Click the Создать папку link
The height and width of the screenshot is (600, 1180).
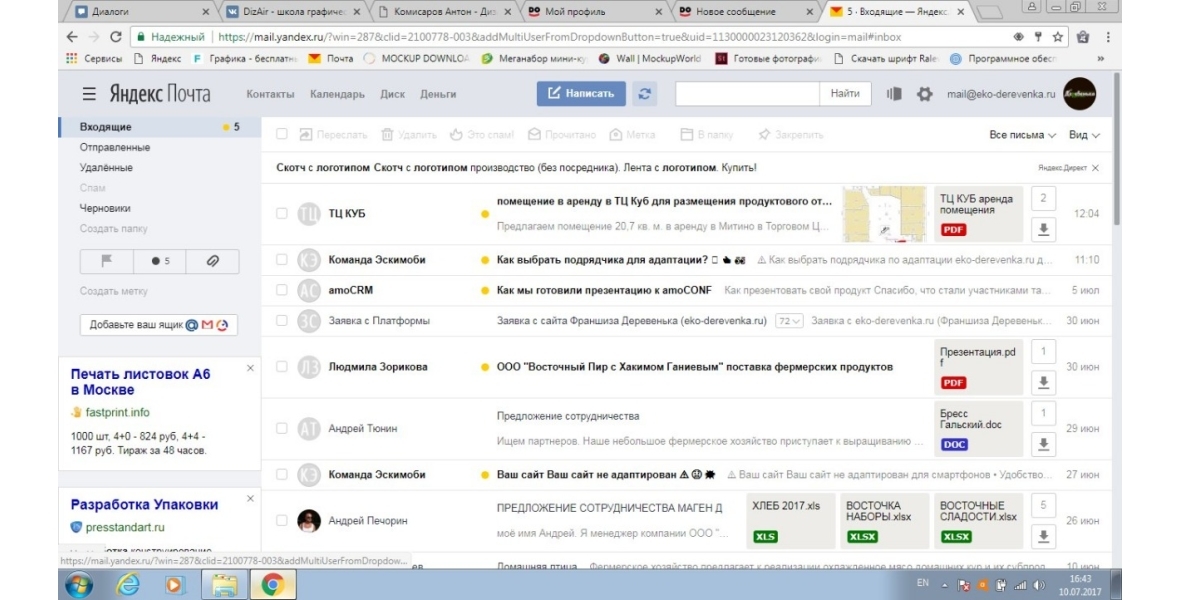pyautogui.click(x=114, y=229)
